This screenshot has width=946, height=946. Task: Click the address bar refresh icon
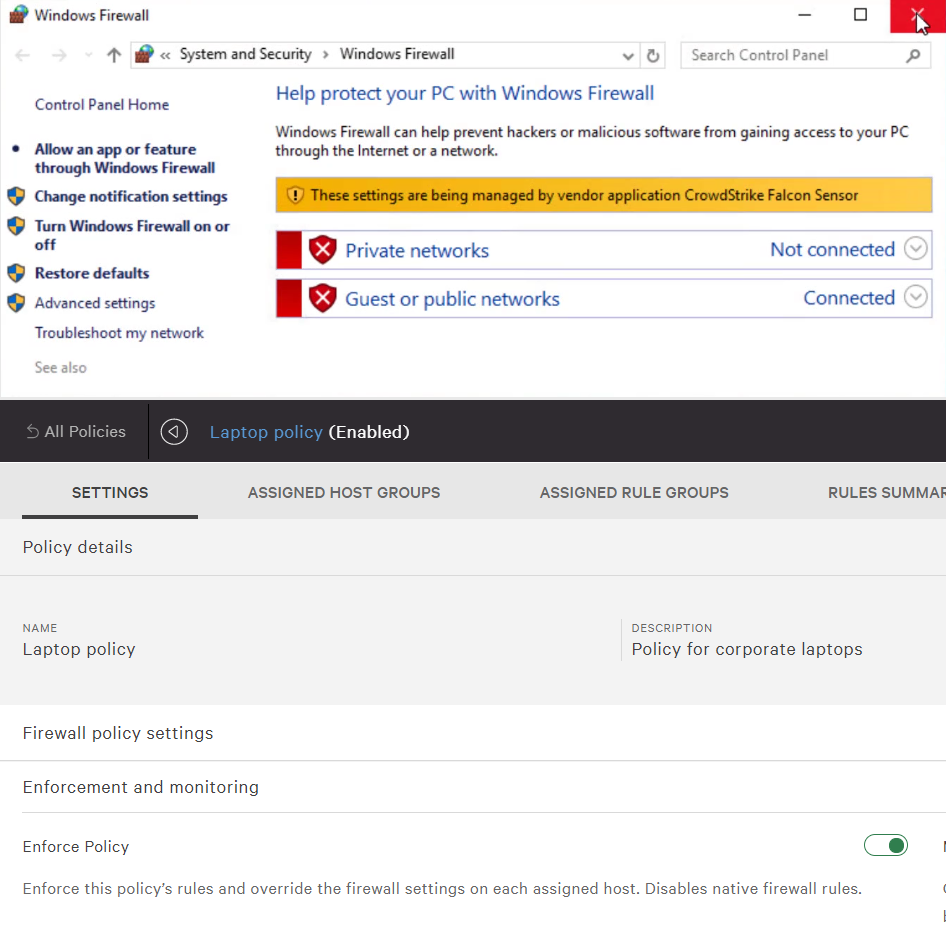(x=654, y=56)
